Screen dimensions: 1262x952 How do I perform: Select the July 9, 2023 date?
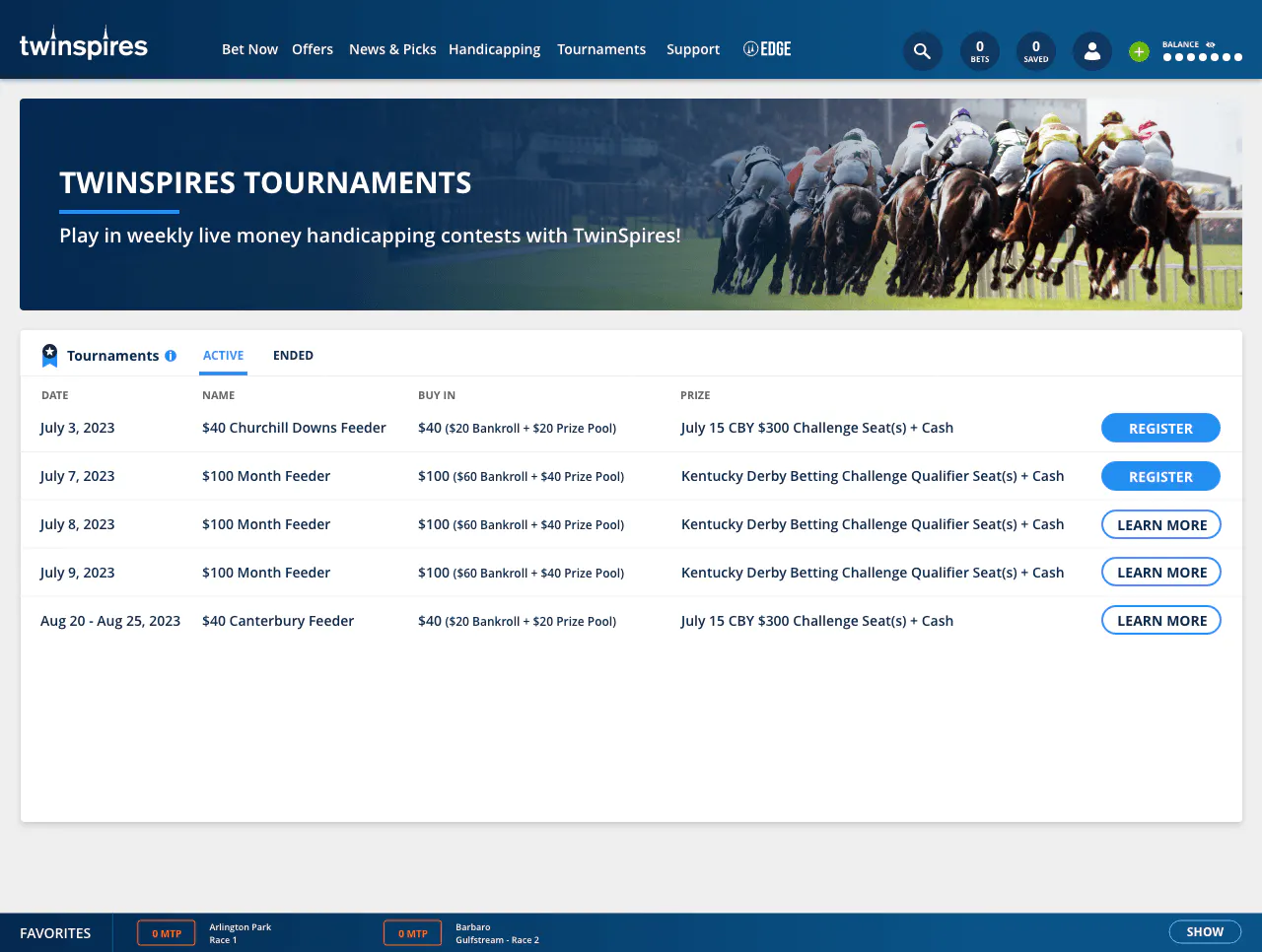[77, 573]
